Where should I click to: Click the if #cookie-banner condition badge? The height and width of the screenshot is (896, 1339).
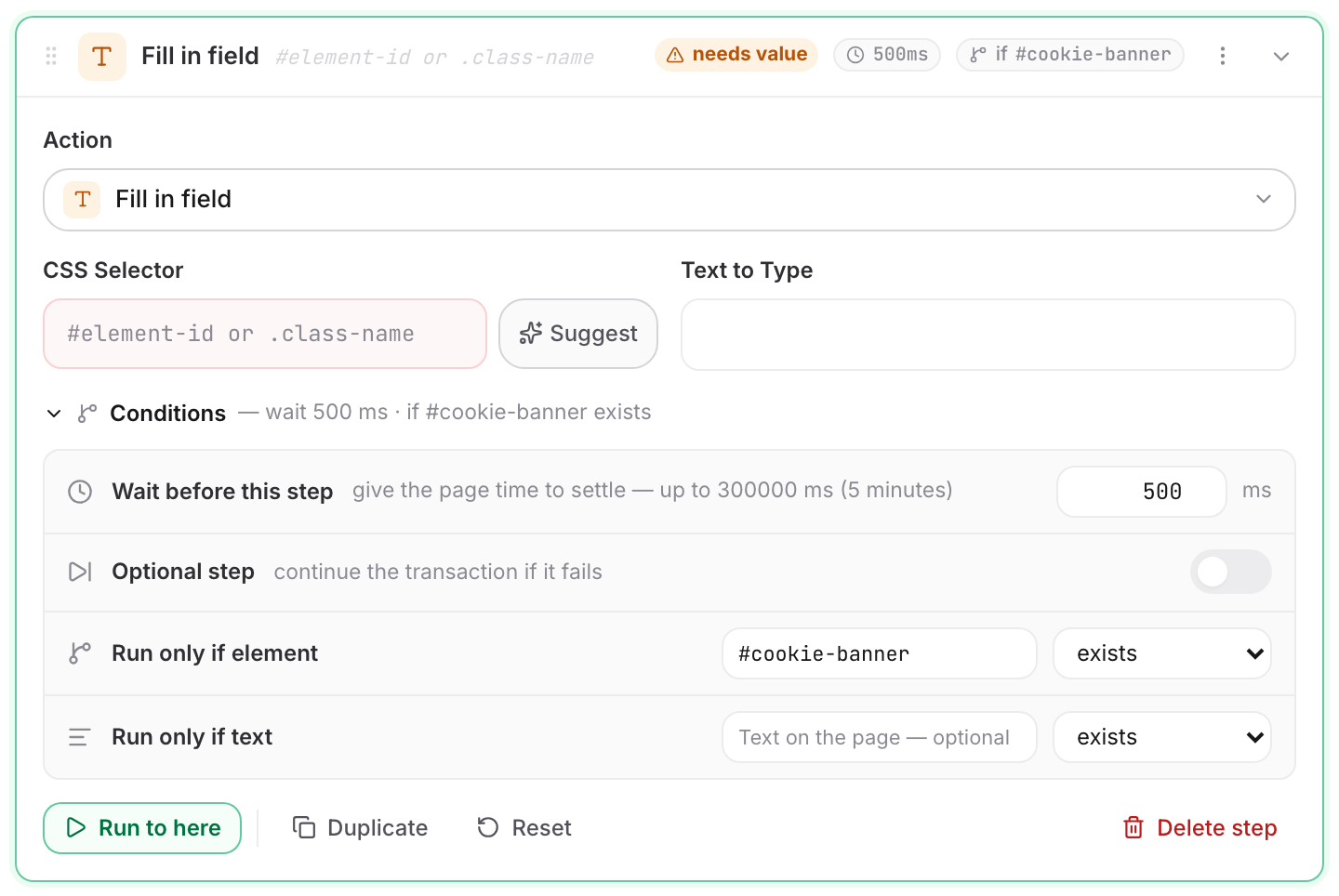[1070, 55]
